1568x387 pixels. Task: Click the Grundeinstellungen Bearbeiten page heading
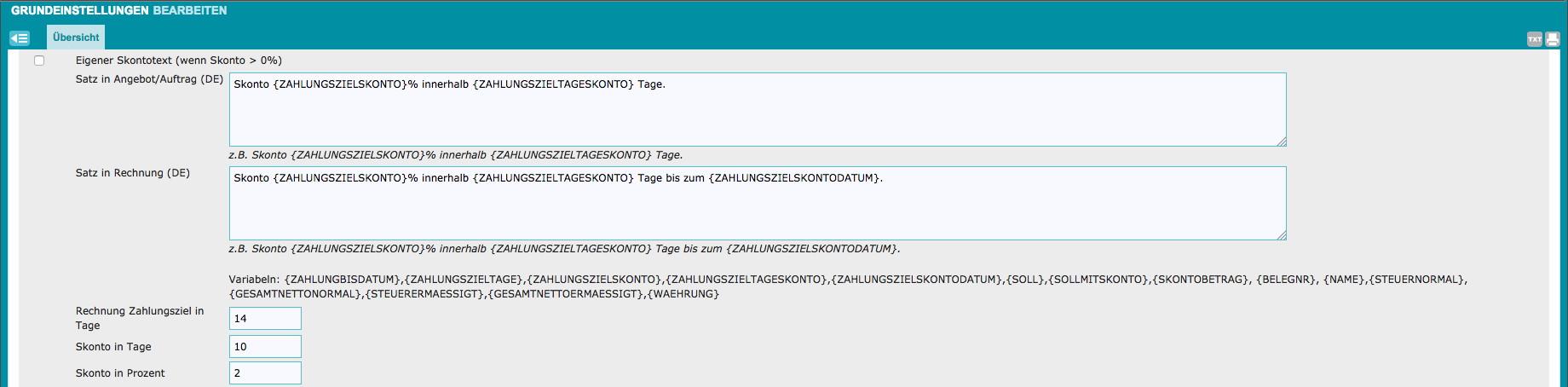pyautogui.click(x=118, y=11)
